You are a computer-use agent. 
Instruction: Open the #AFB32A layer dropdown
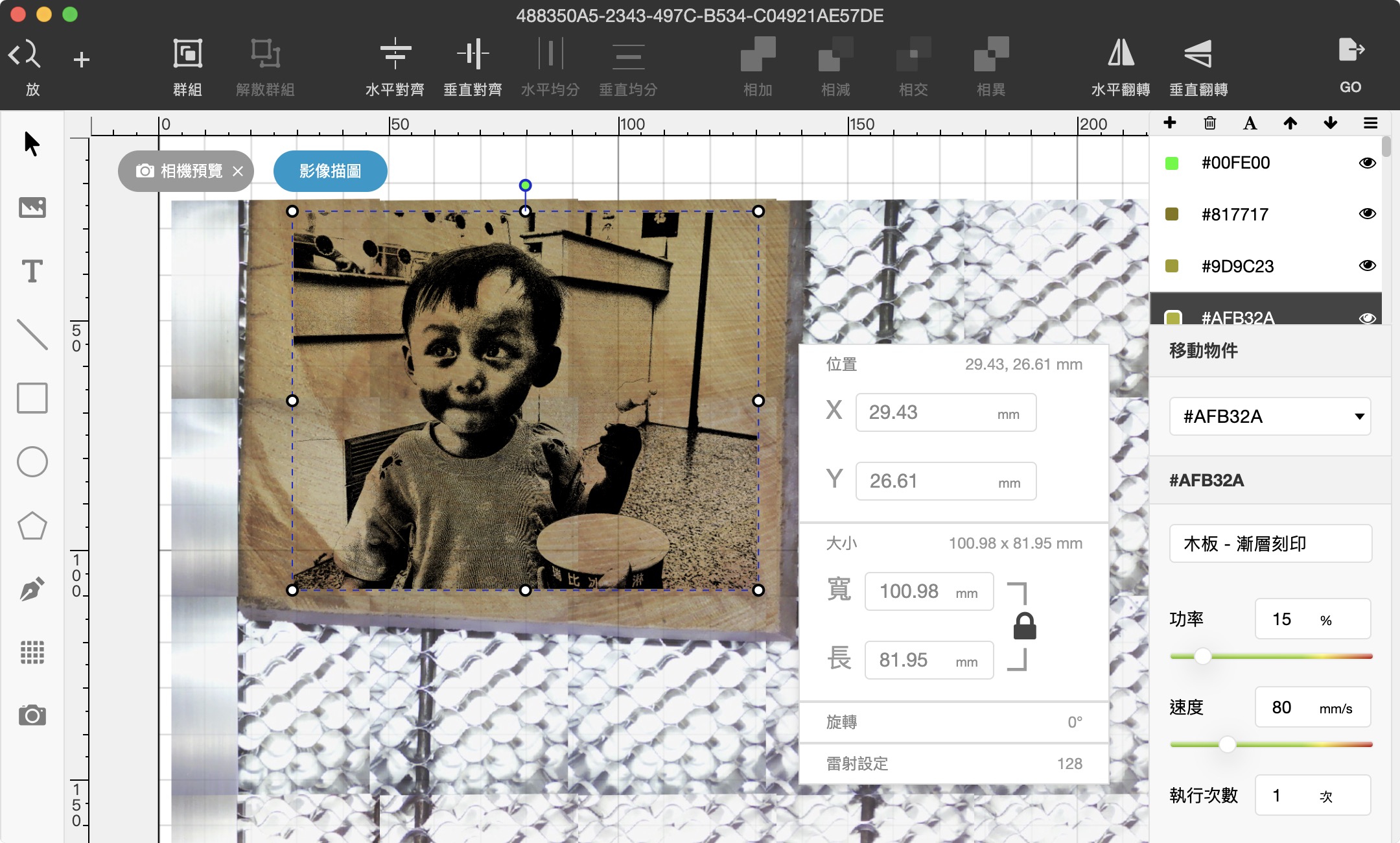click(1270, 416)
